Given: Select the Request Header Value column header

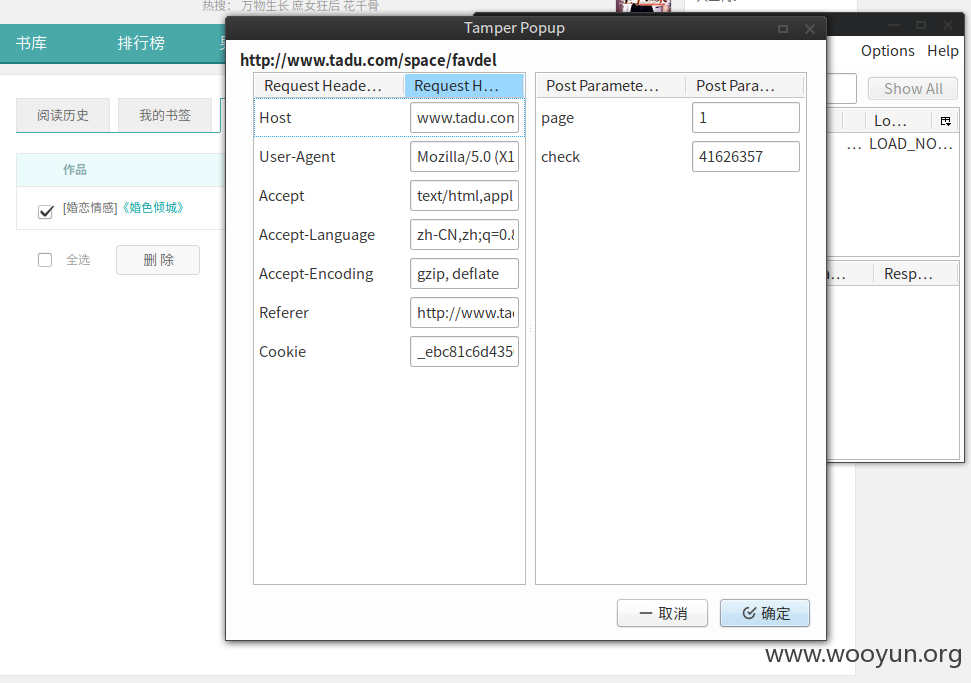Looking at the screenshot, I should click(x=464, y=85).
